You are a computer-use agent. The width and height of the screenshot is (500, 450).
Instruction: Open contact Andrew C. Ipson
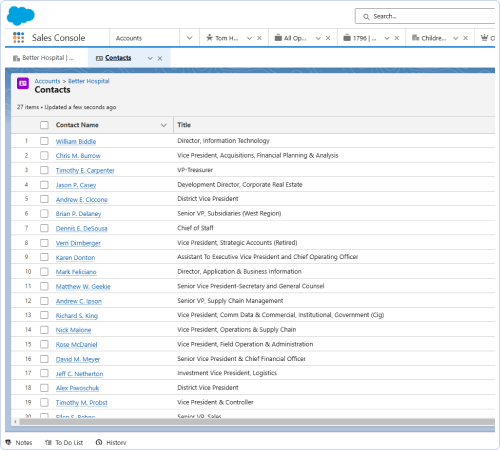point(79,301)
